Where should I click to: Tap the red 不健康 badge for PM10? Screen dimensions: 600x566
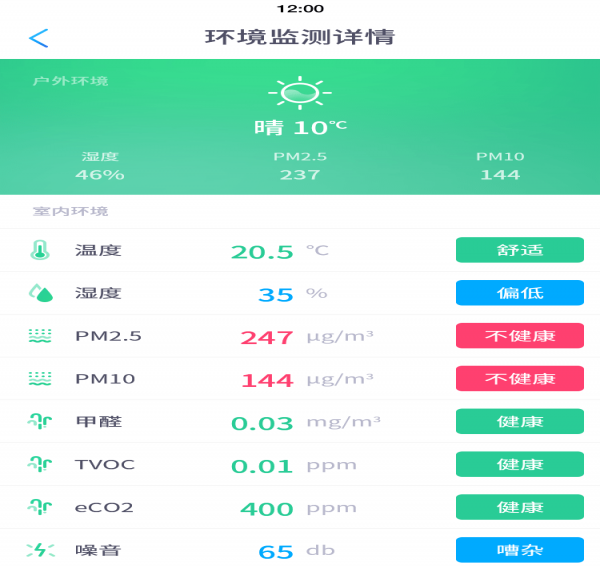[x=520, y=379]
